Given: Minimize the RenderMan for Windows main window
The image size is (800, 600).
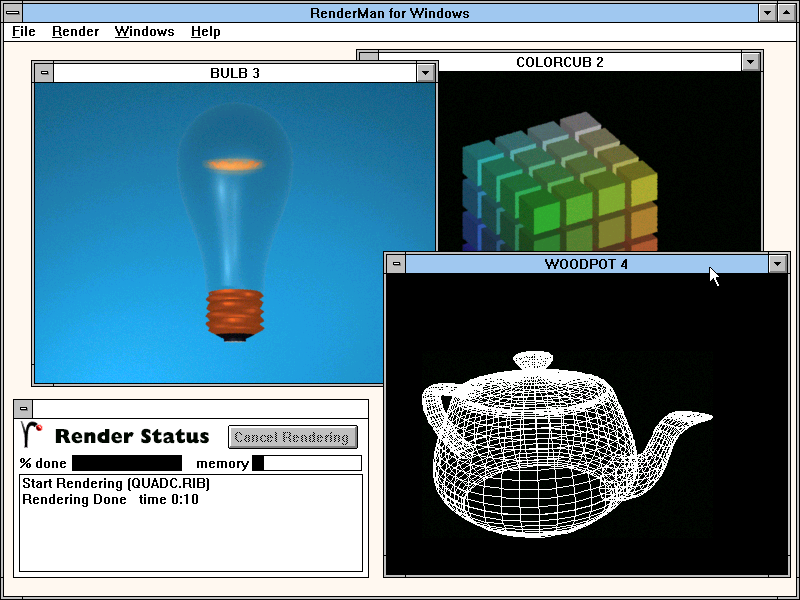Looking at the screenshot, I should click(767, 13).
